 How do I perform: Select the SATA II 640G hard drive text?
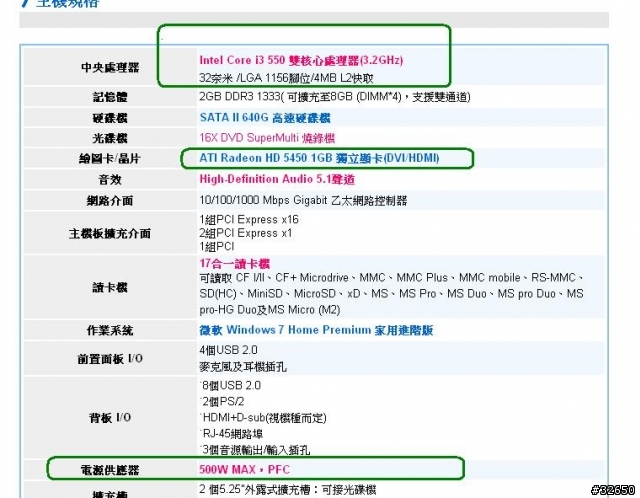tap(265, 118)
